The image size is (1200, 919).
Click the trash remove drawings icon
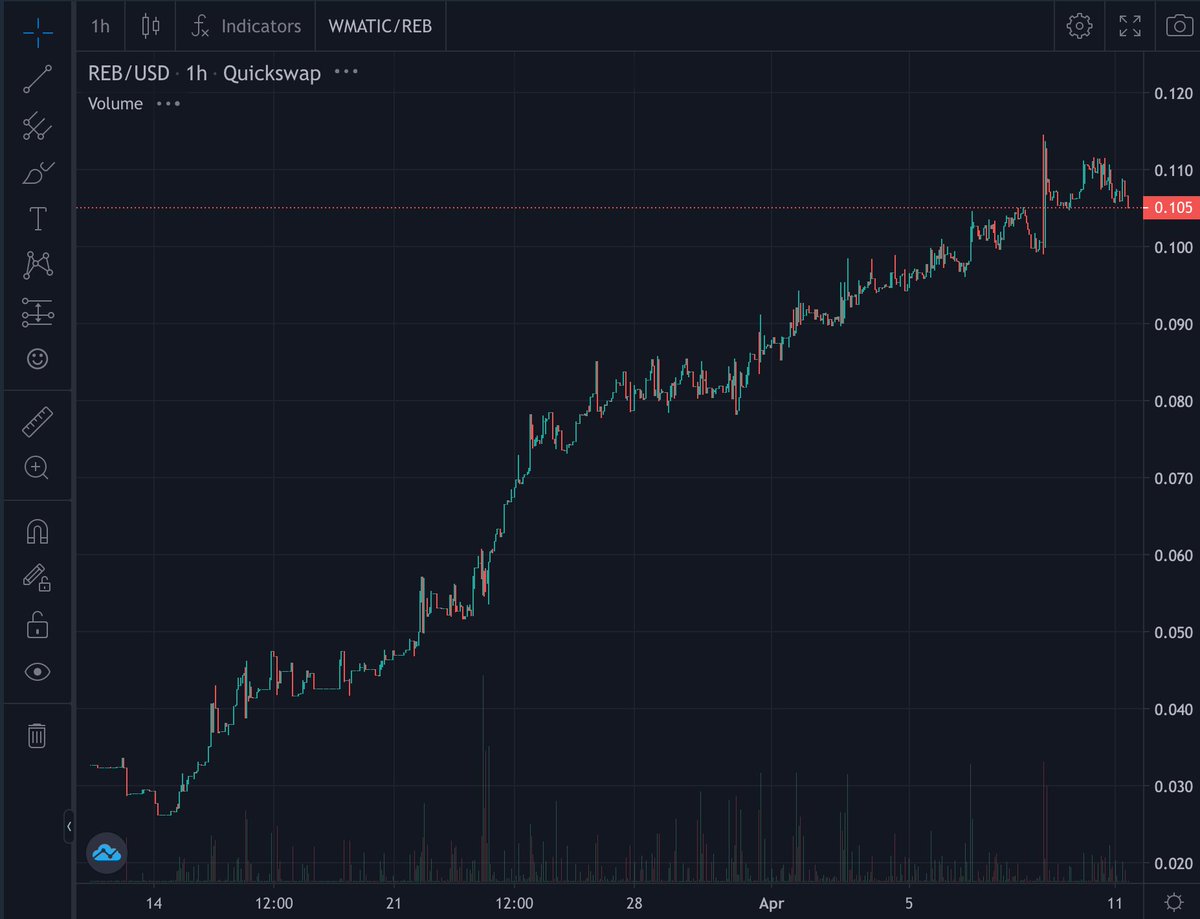37,736
